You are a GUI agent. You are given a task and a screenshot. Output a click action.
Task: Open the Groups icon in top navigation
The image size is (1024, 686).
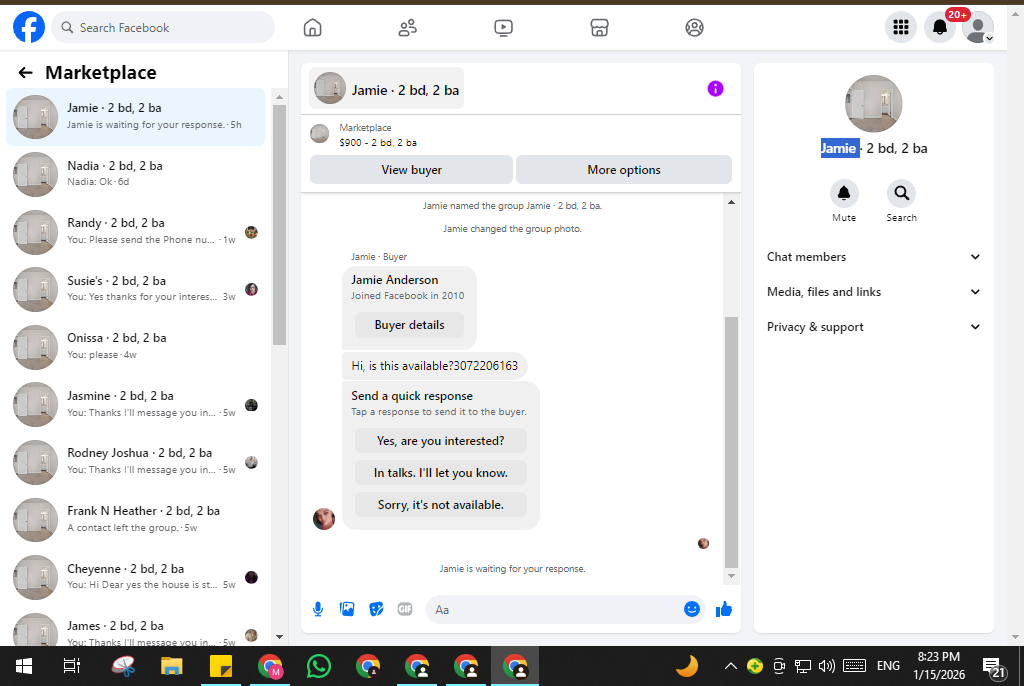[x=694, y=27]
